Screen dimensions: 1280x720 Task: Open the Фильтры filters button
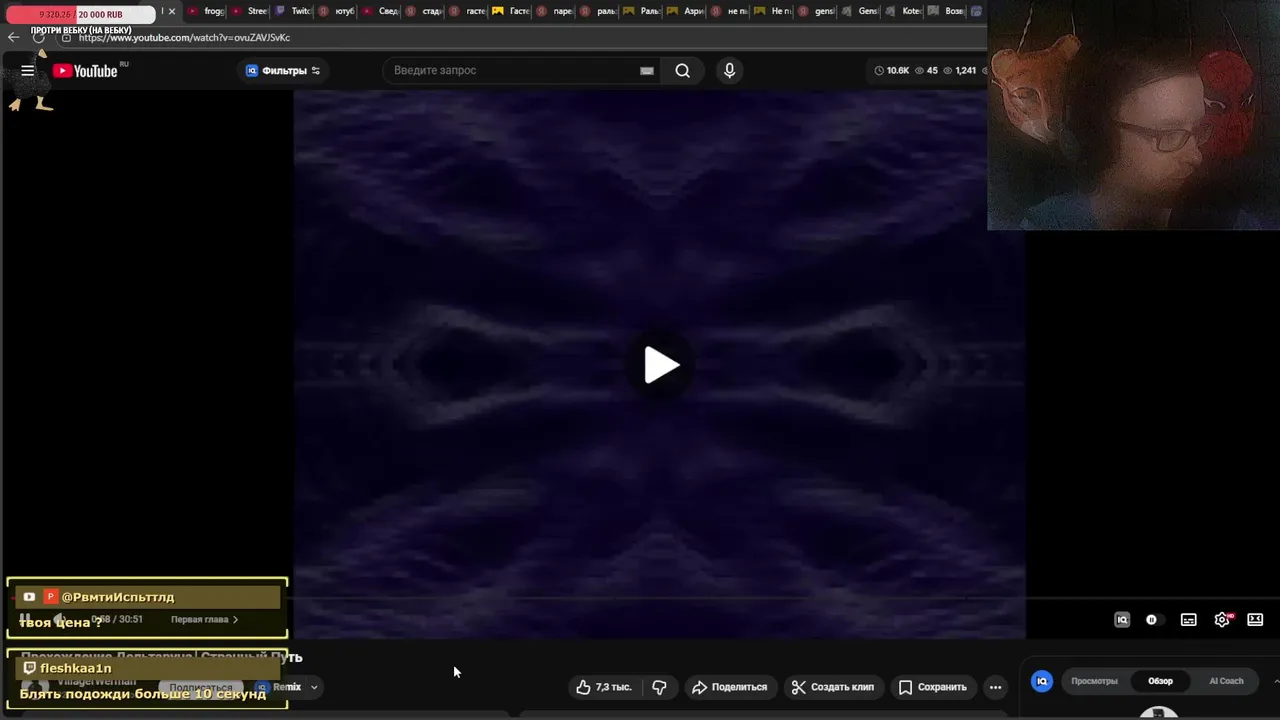click(283, 70)
